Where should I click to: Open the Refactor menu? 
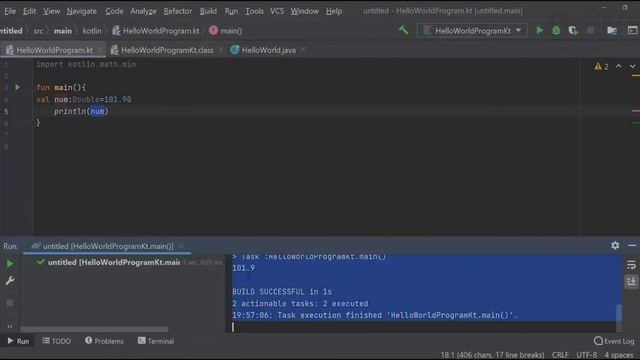coord(178,11)
